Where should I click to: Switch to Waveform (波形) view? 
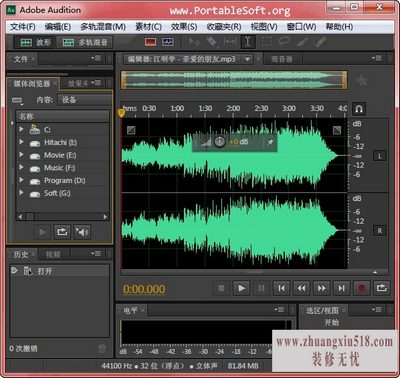click(x=35, y=42)
